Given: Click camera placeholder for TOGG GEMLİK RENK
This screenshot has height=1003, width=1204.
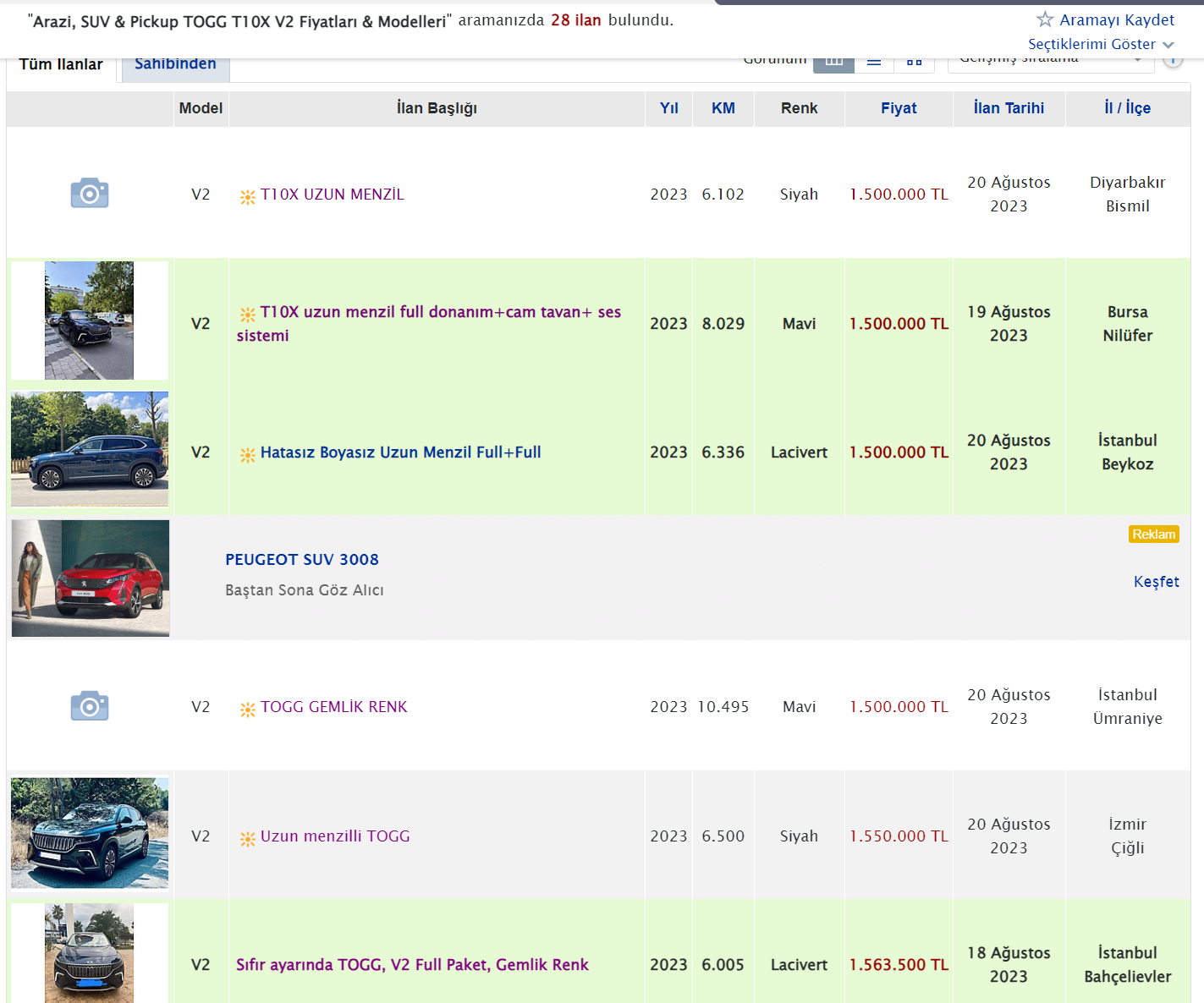Looking at the screenshot, I should click(x=90, y=706).
